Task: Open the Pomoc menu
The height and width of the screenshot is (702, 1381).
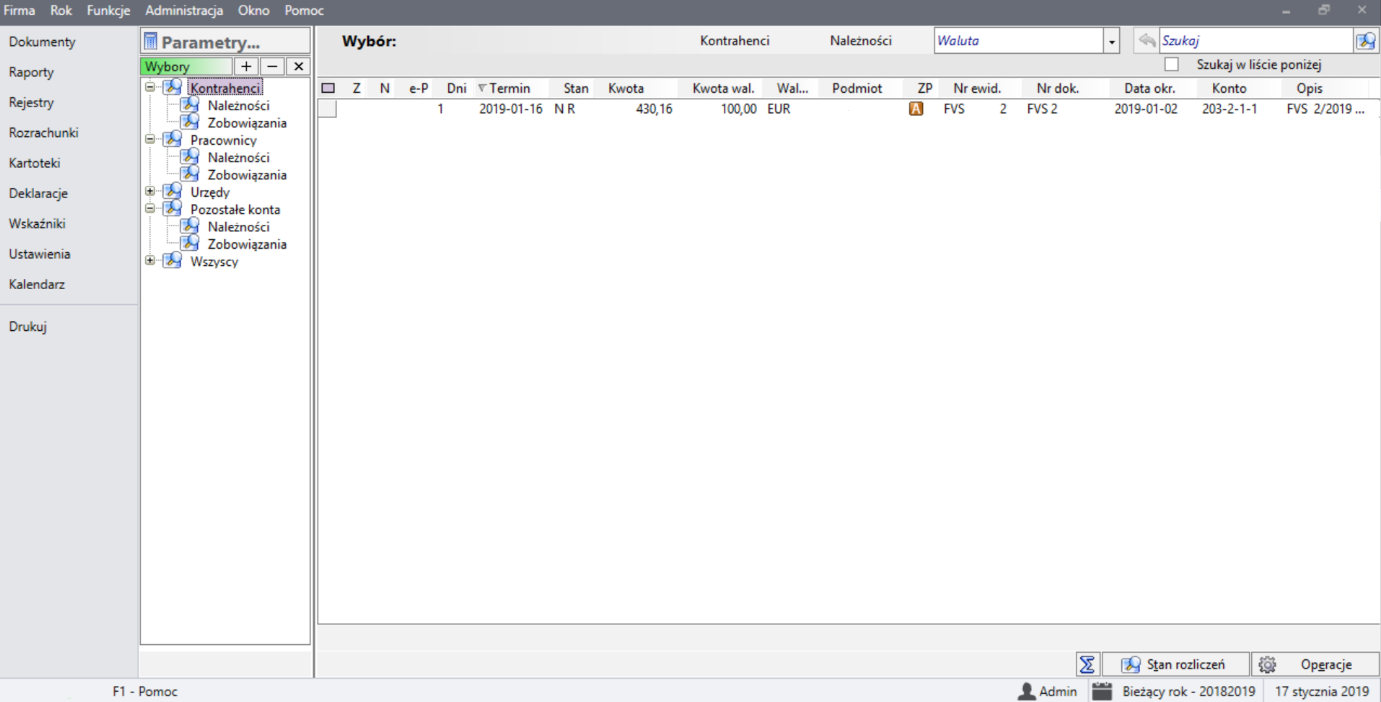Action: pos(304,10)
